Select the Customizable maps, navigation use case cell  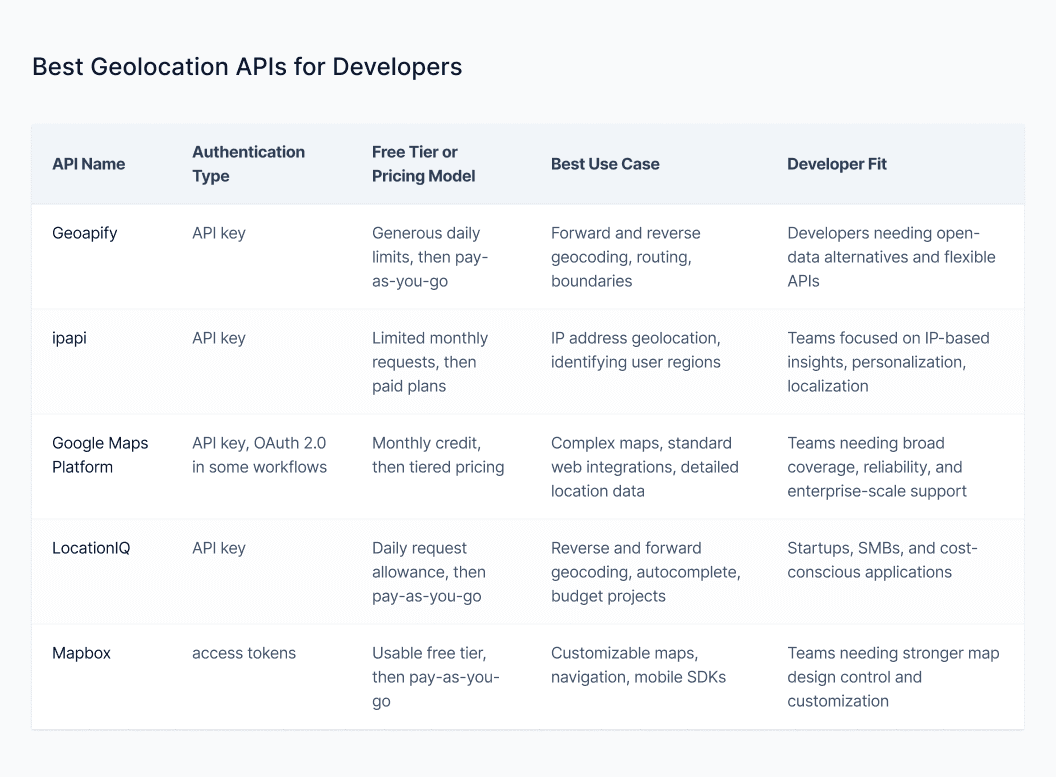point(638,665)
